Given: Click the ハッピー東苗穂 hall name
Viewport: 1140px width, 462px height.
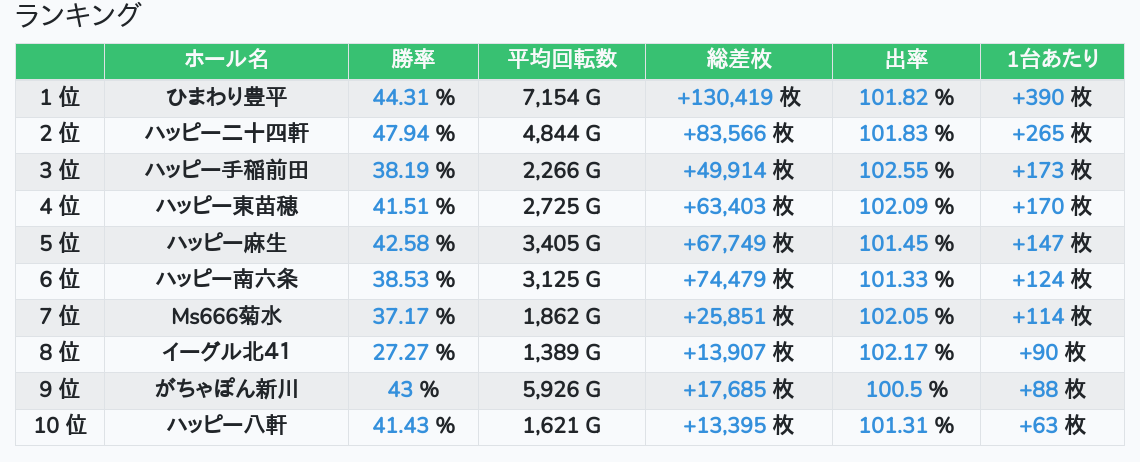Looking at the screenshot, I should 227,207.
